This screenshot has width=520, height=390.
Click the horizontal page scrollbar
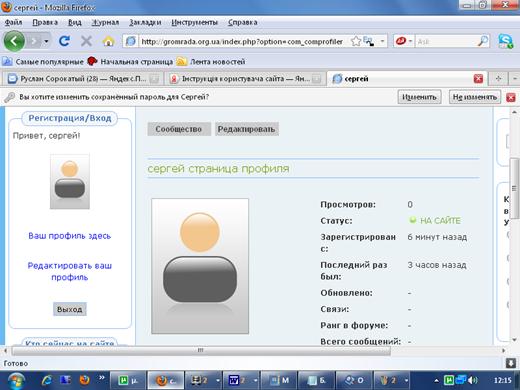click(x=201, y=350)
